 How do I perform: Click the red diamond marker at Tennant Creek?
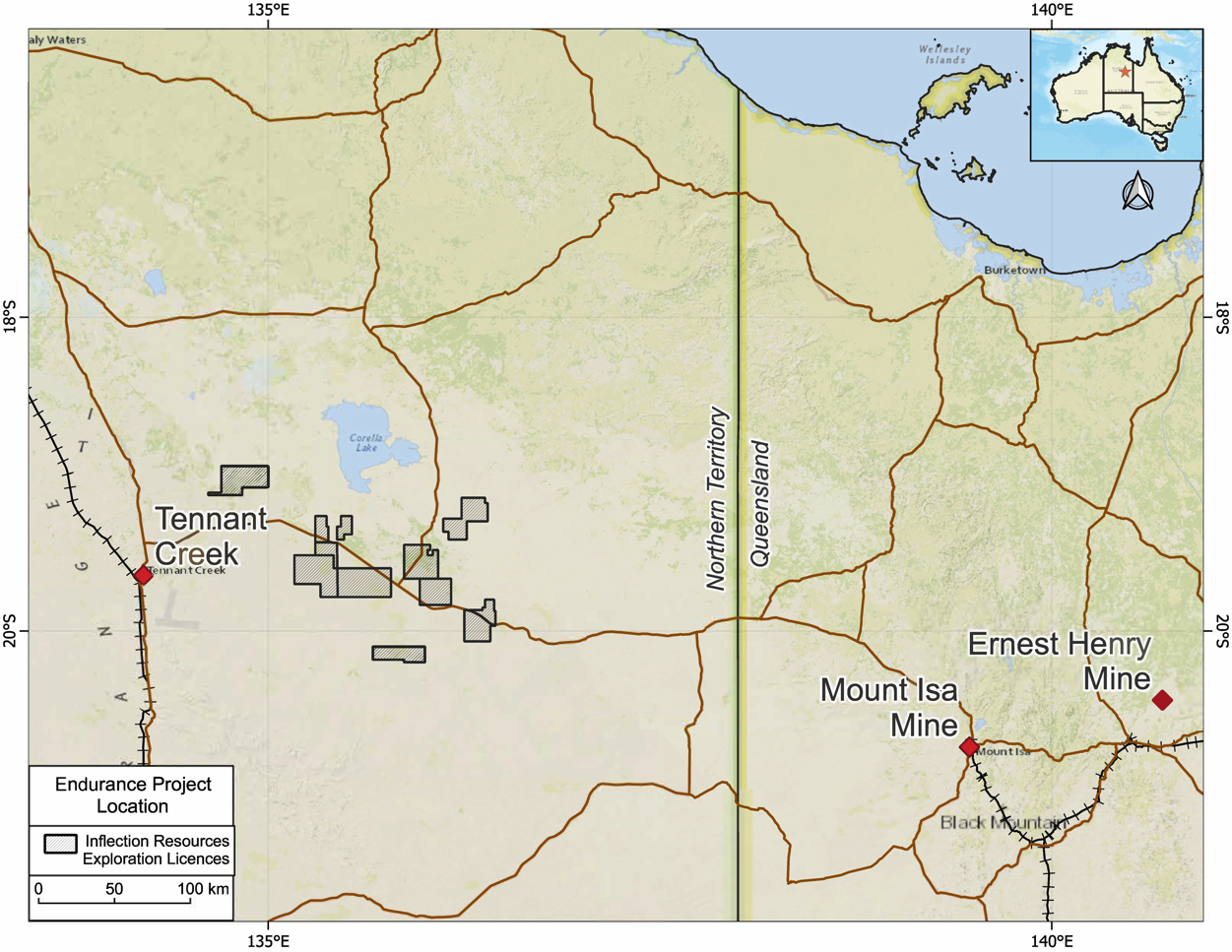point(143,575)
